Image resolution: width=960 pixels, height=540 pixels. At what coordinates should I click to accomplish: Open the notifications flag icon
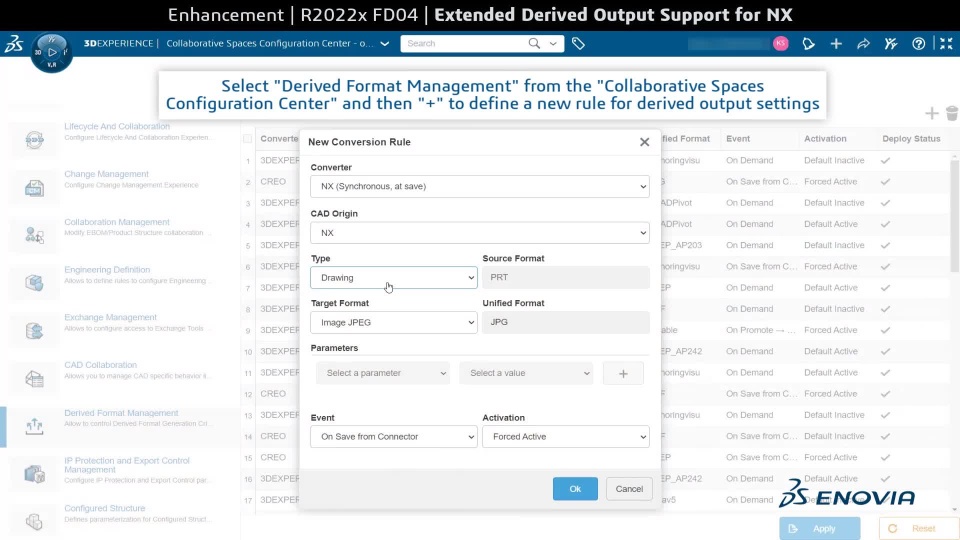pos(809,44)
